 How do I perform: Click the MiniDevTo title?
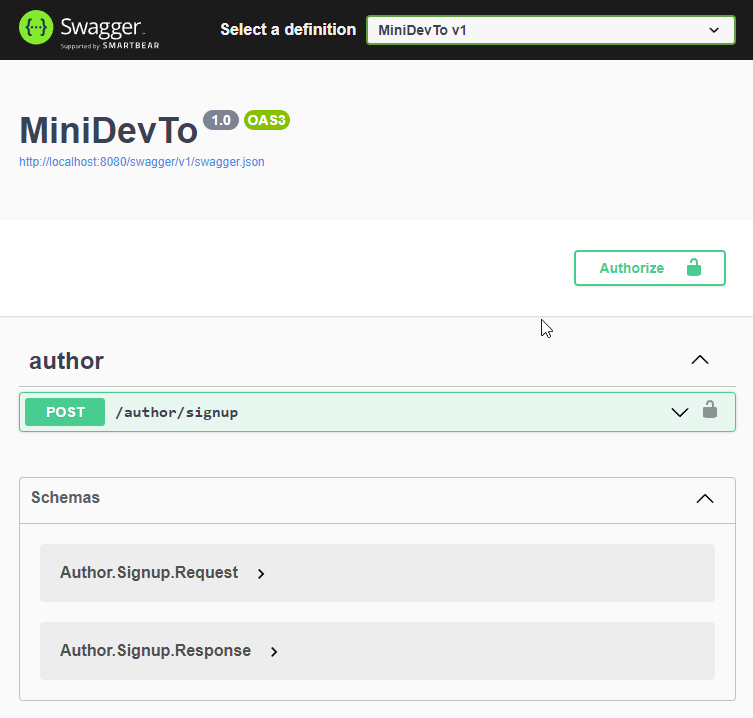109,131
